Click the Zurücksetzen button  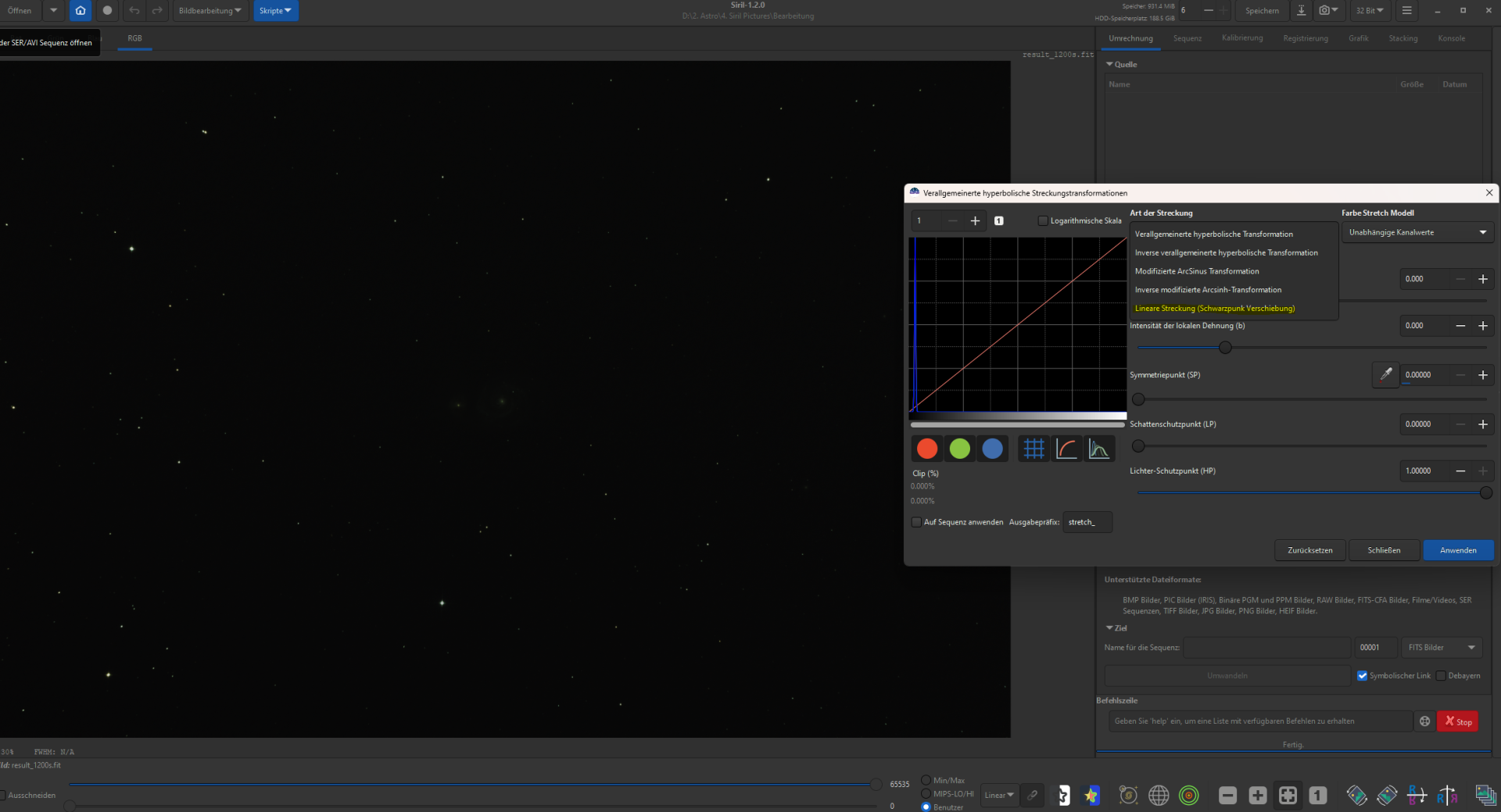click(1310, 550)
